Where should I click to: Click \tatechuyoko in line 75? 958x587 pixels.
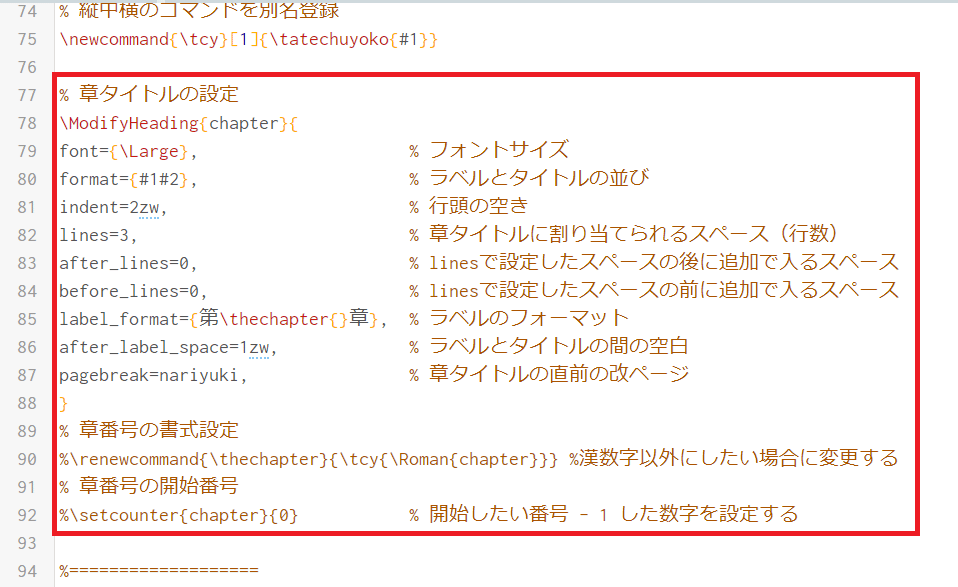tap(329, 40)
